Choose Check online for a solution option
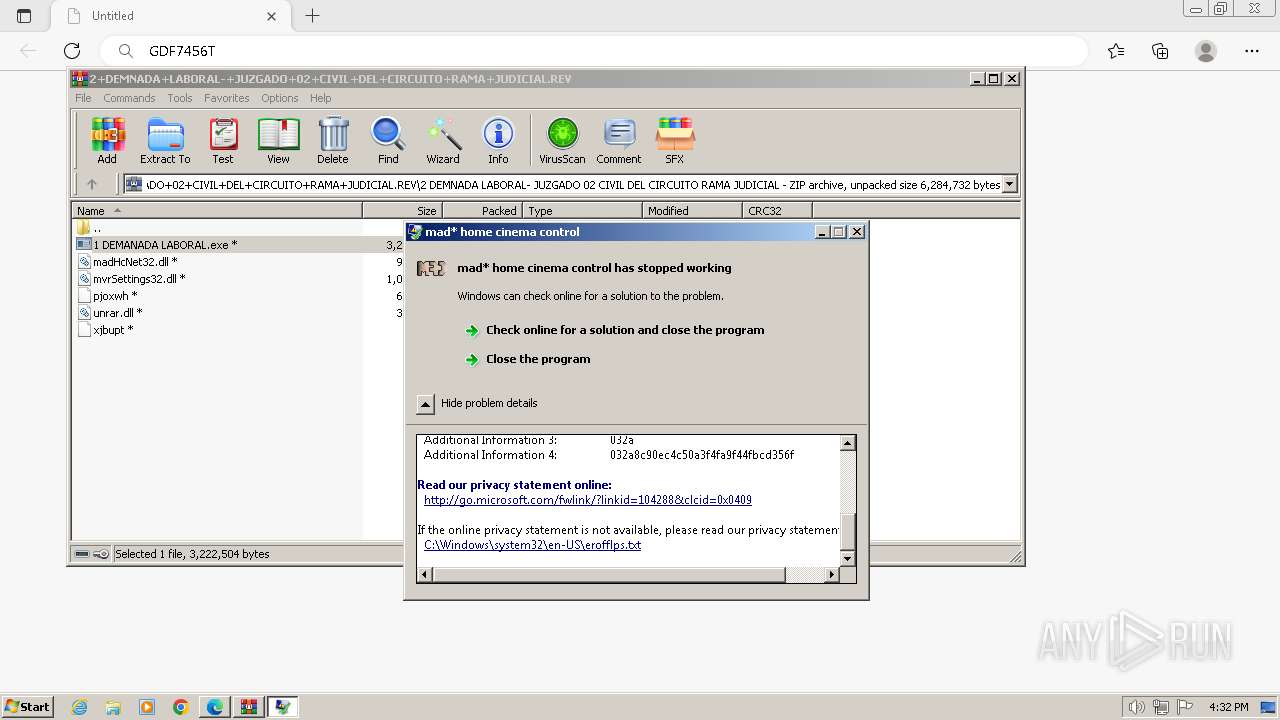Screen dimensions: 1280x720 click(625, 330)
